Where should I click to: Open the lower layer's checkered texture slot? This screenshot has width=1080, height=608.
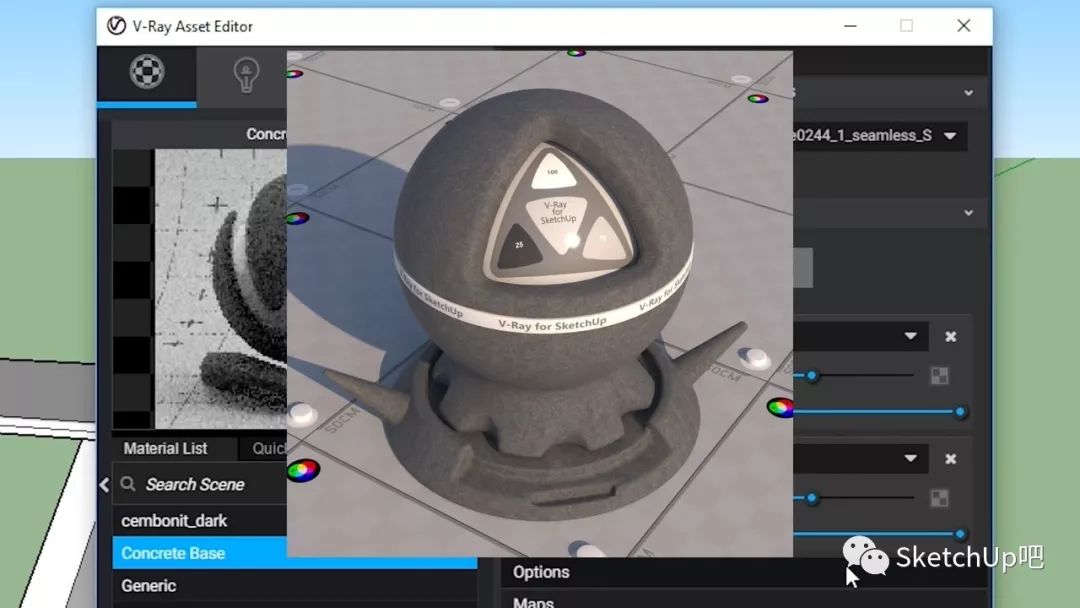[x=939, y=498]
